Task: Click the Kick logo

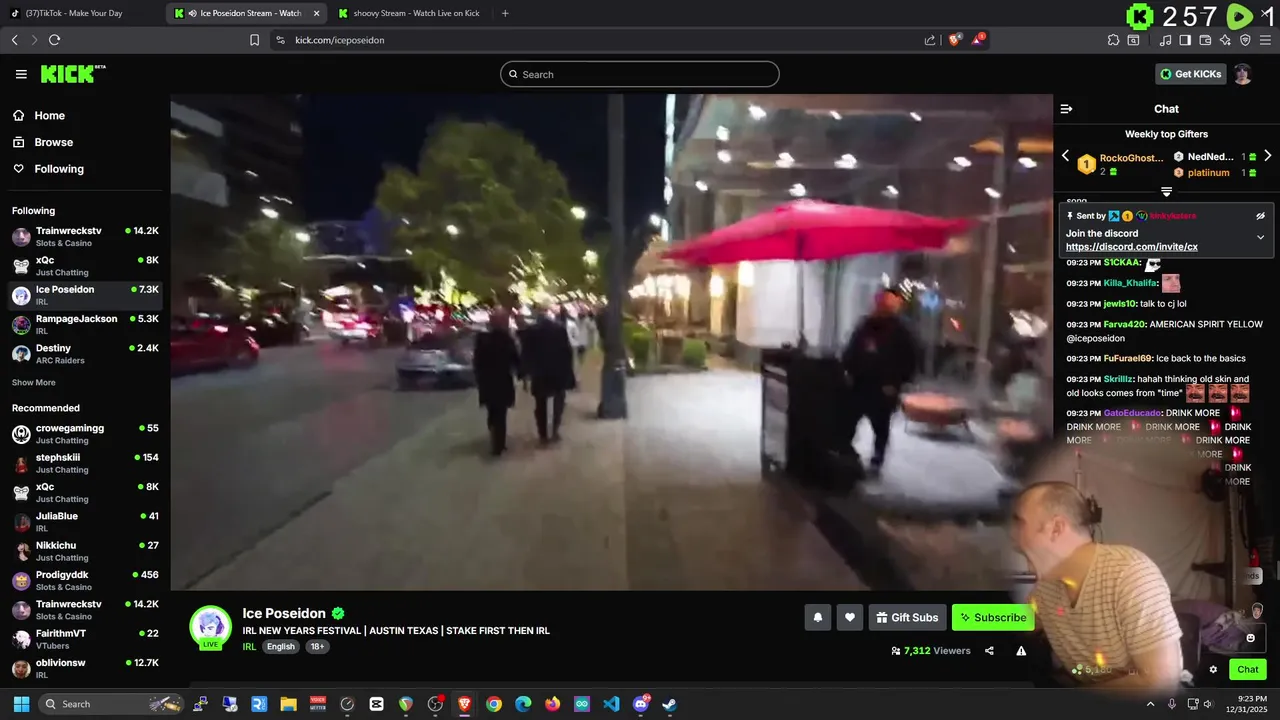Action: pos(73,74)
